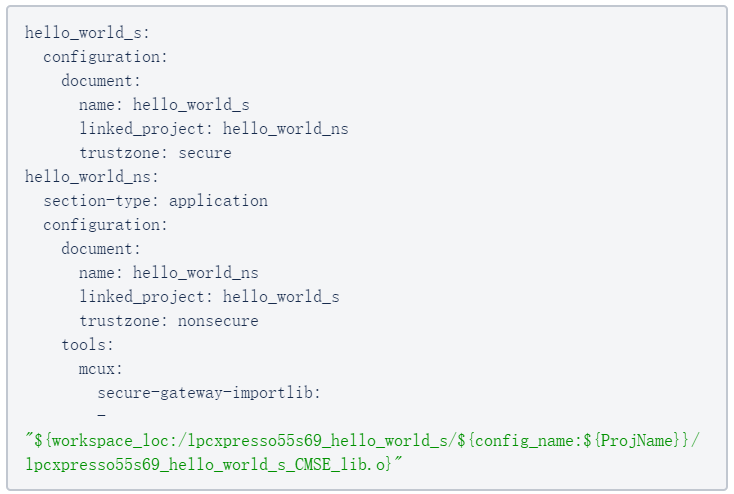Image resolution: width=734 pixels, height=494 pixels.
Task: Click "configuration:" directly beneath the hello_world_s key
Action: click(x=105, y=57)
